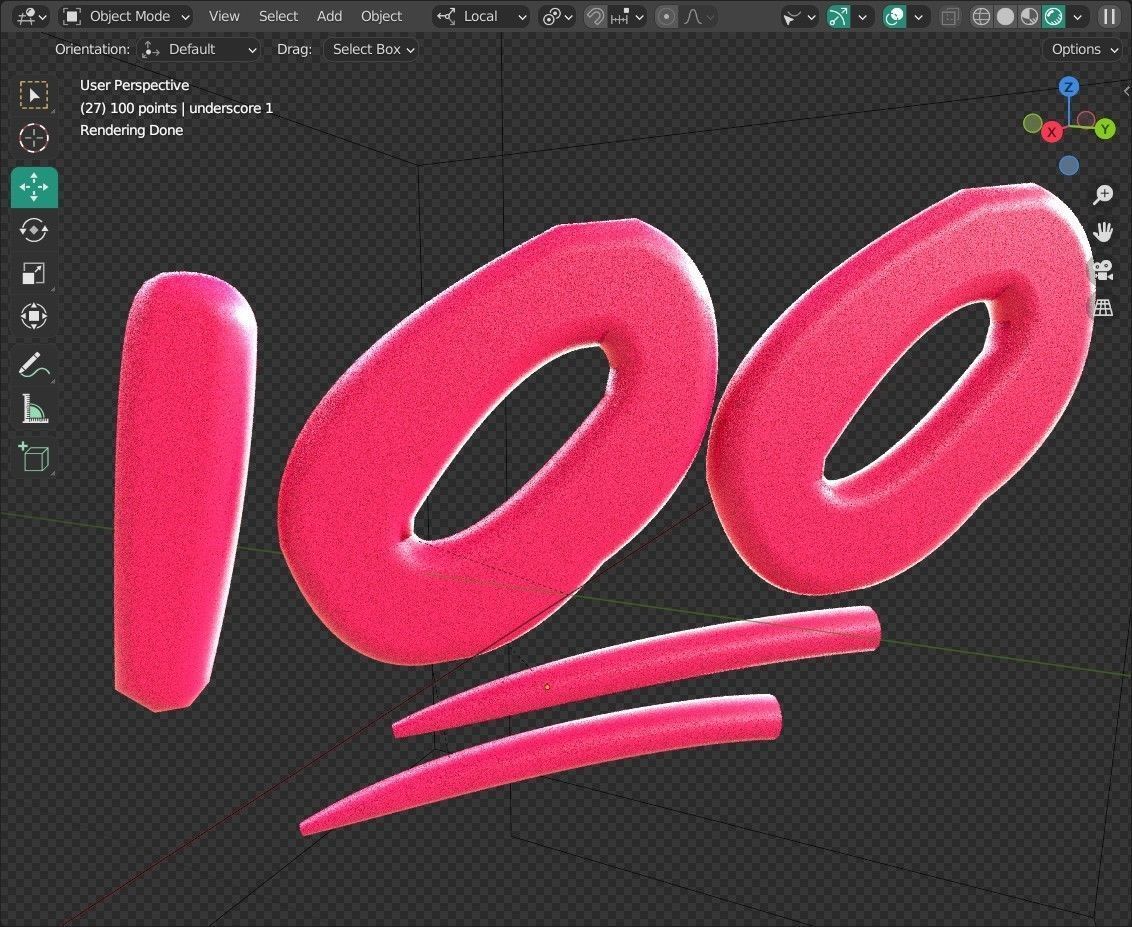Open the object visibility and selectability dropdown
Image resolution: width=1132 pixels, height=927 pixels.
pos(799,16)
